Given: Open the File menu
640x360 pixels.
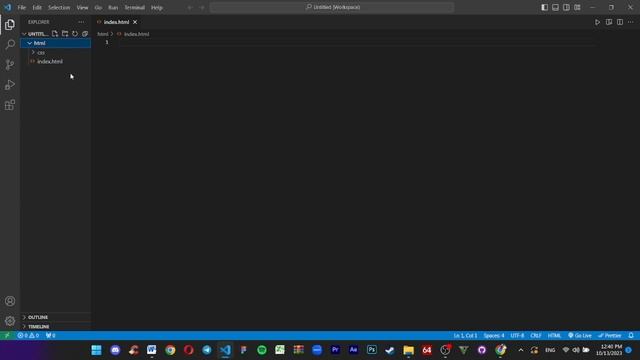Looking at the screenshot, I should pyautogui.click(x=22, y=7).
